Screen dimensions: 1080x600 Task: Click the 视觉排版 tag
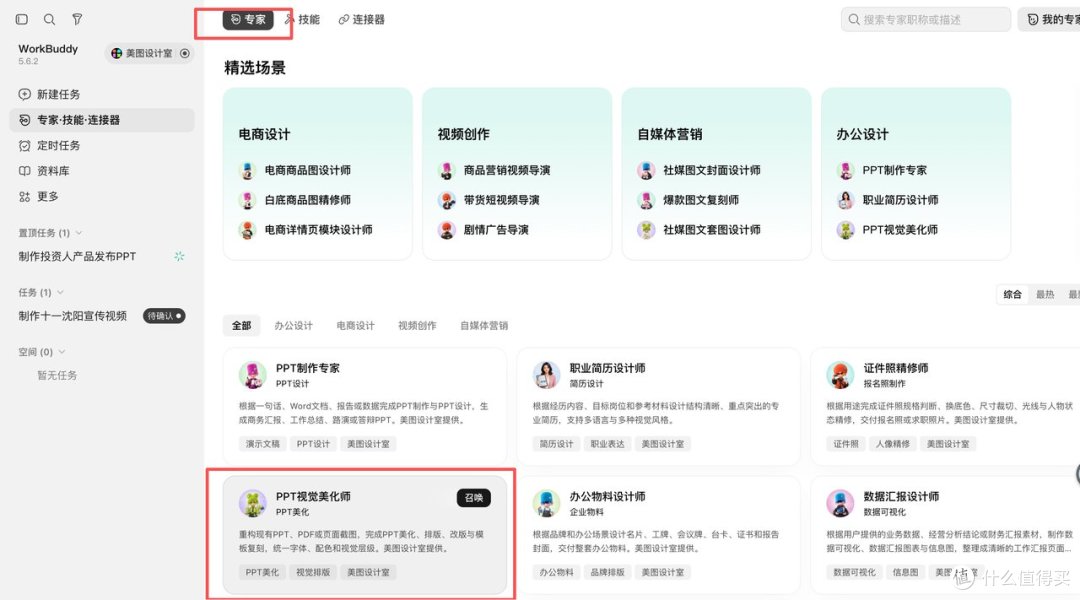(x=313, y=572)
